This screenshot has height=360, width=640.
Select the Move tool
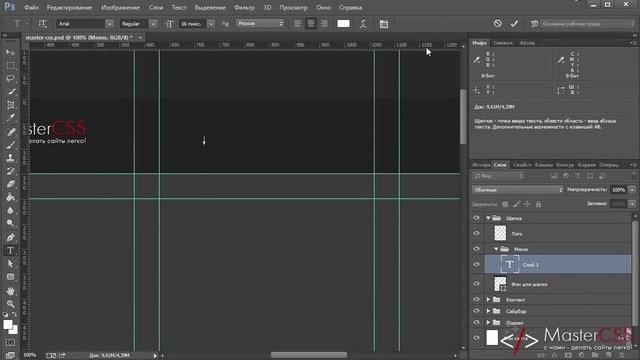coord(11,52)
